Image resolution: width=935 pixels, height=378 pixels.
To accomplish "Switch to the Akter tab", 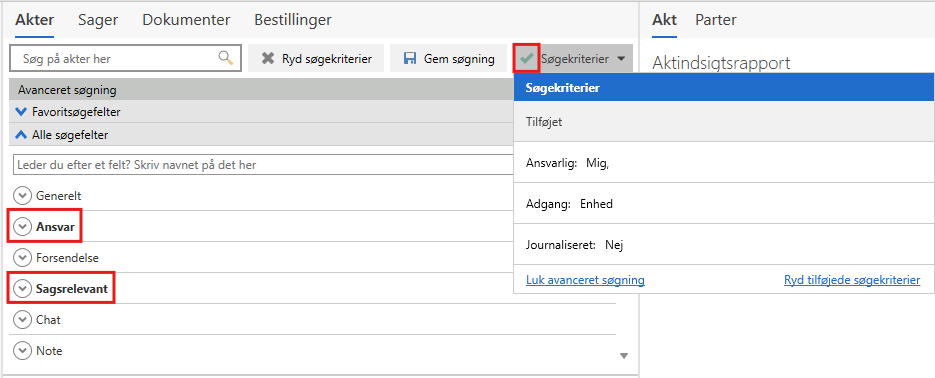I will point(35,20).
